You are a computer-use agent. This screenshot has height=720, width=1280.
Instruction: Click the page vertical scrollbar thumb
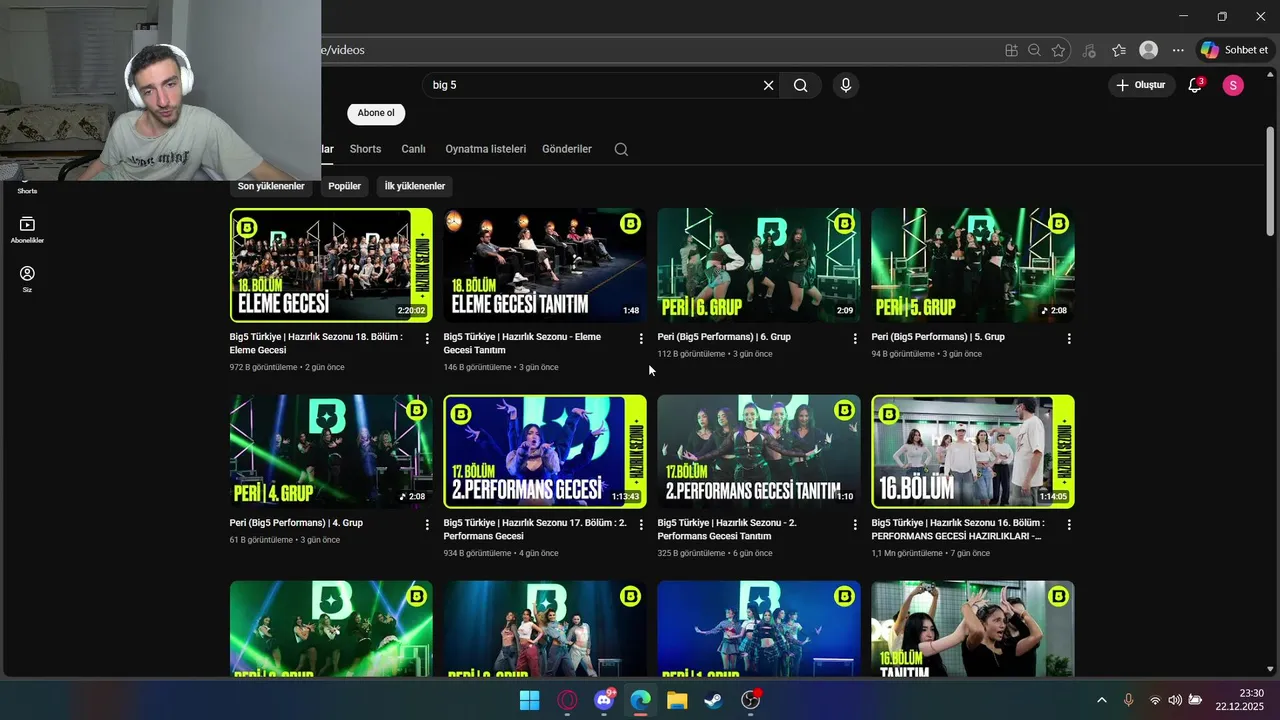1270,182
